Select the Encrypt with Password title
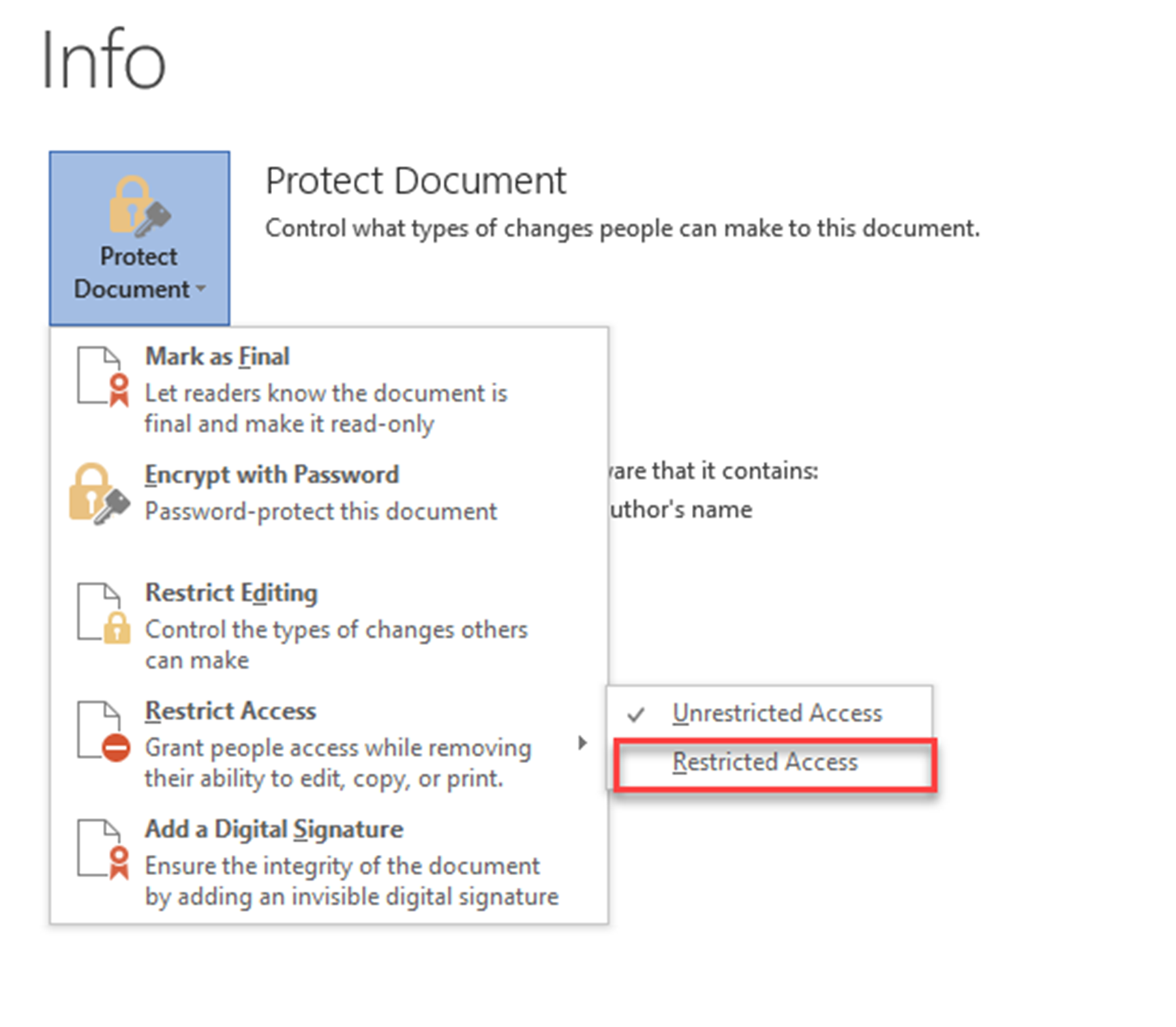 [271, 475]
